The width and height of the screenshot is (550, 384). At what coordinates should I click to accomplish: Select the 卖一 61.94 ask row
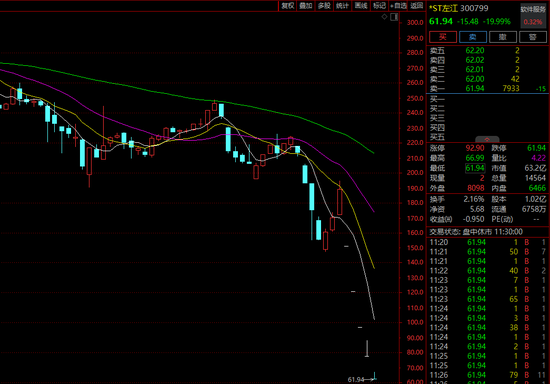(488, 88)
